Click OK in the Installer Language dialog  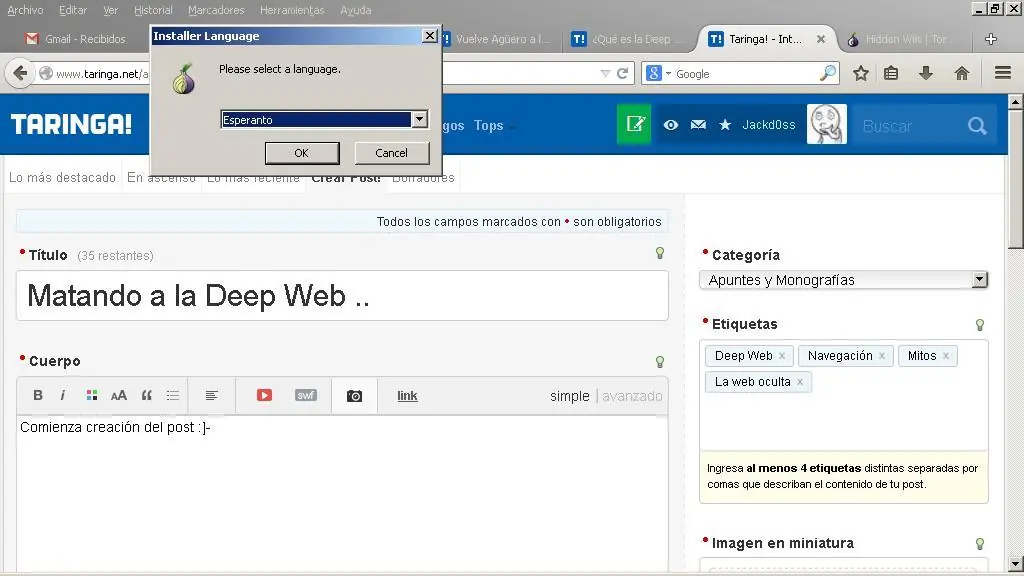(x=302, y=153)
